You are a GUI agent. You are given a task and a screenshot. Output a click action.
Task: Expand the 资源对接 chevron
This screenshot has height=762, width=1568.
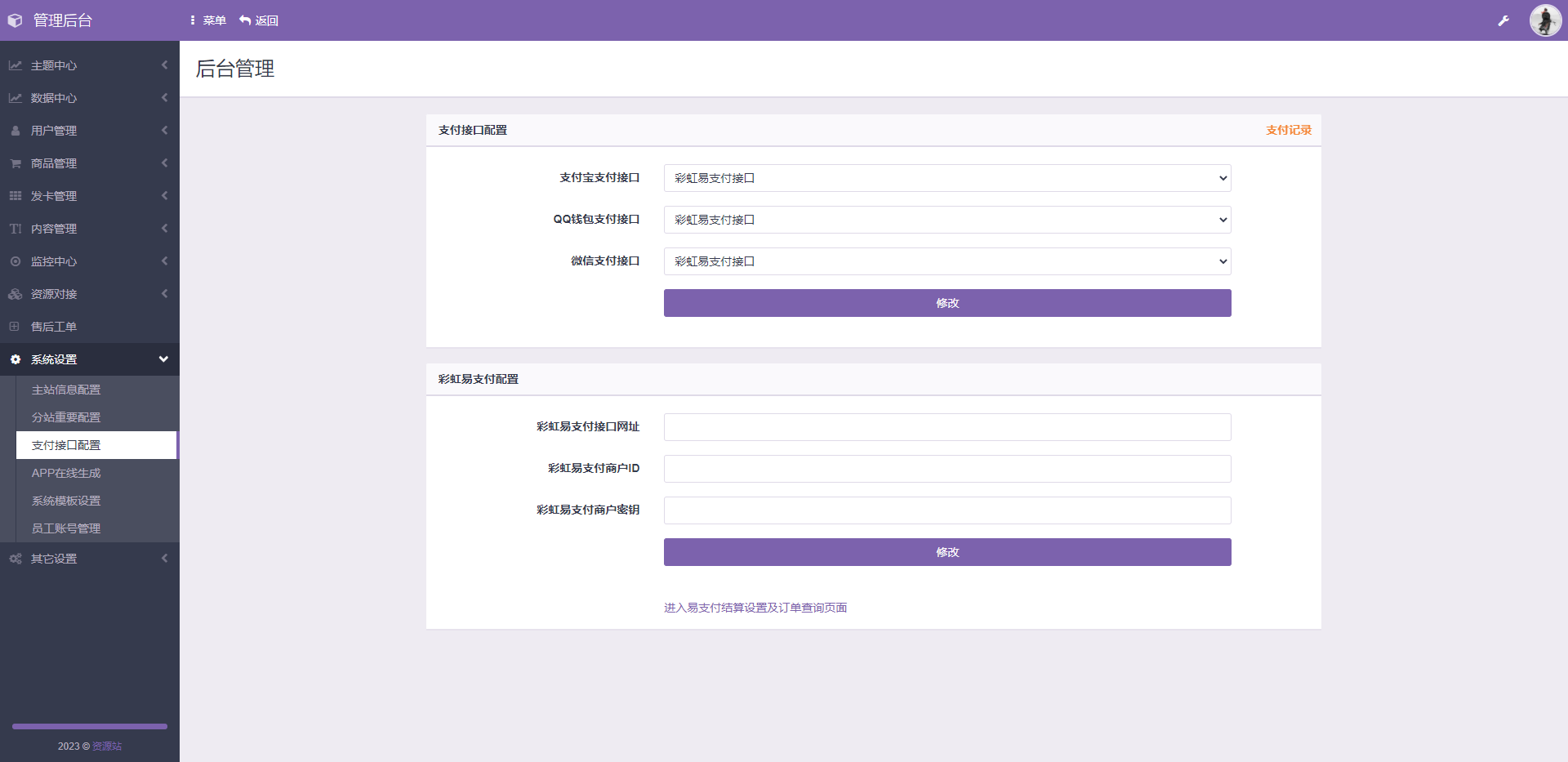[164, 293]
